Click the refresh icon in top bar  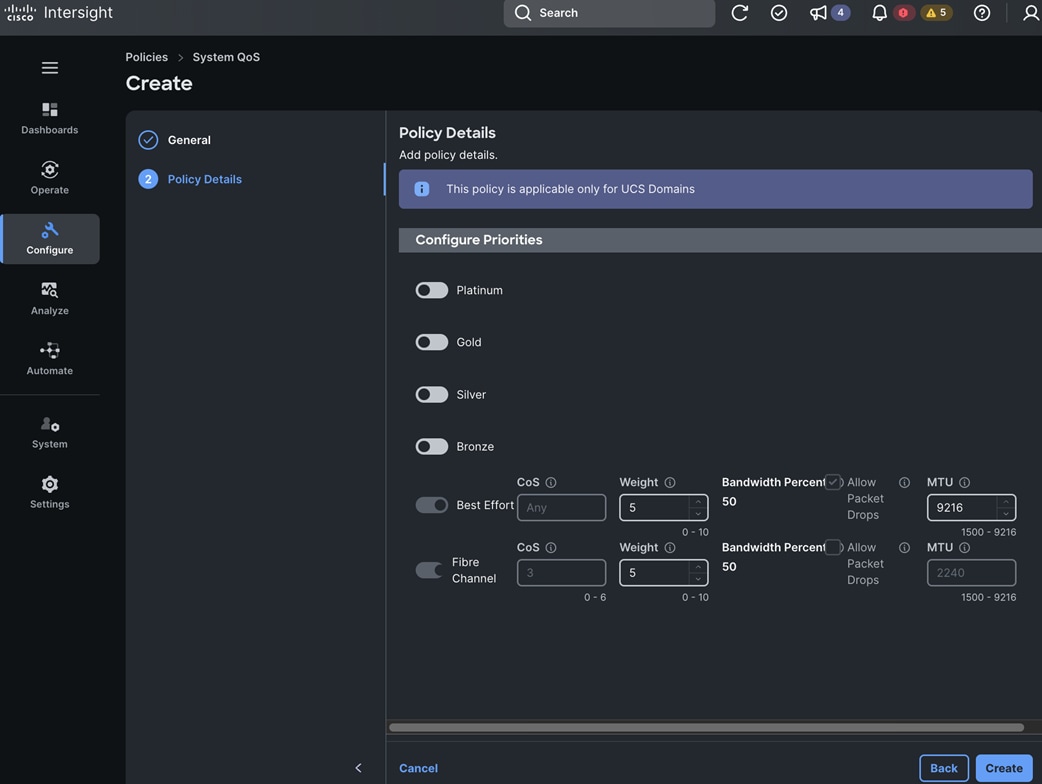click(740, 13)
